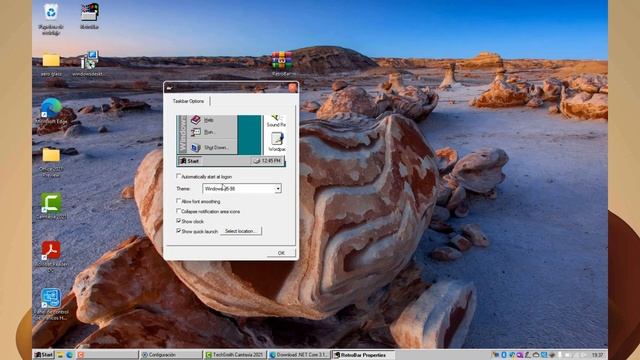Launch Adobe Reader DC from the desktop

click(x=51, y=256)
